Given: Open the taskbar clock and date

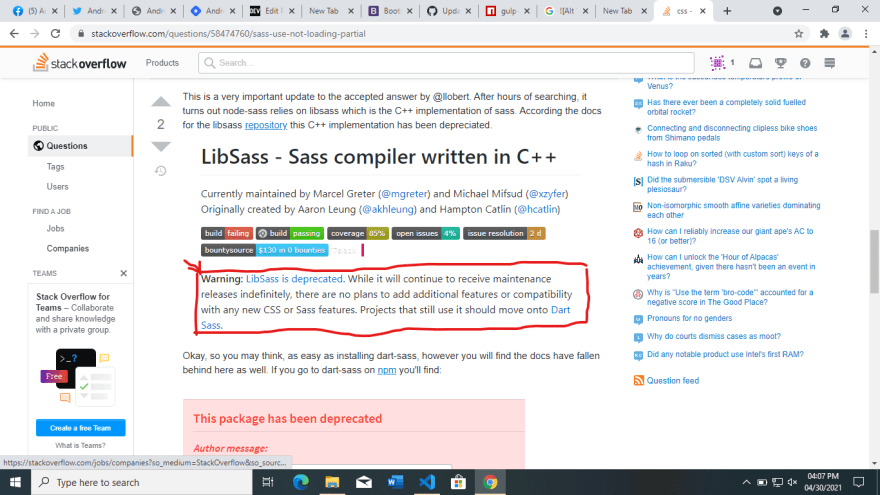Looking at the screenshot, I should (x=823, y=482).
